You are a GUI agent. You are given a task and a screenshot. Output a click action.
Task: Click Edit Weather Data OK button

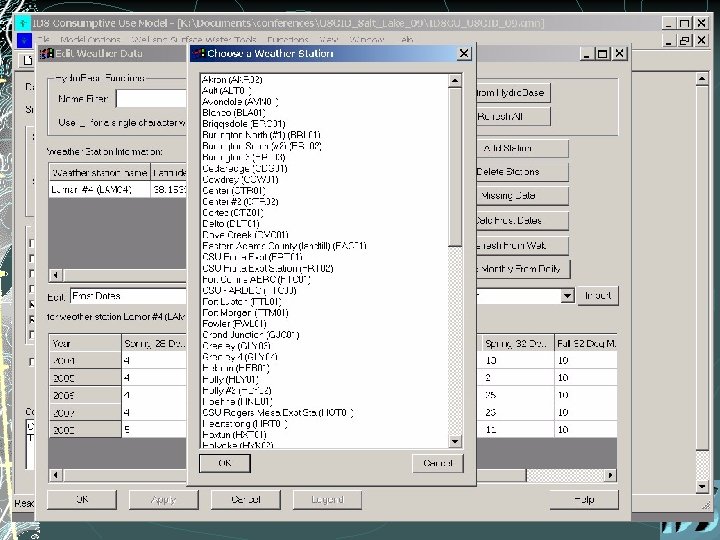click(82, 499)
